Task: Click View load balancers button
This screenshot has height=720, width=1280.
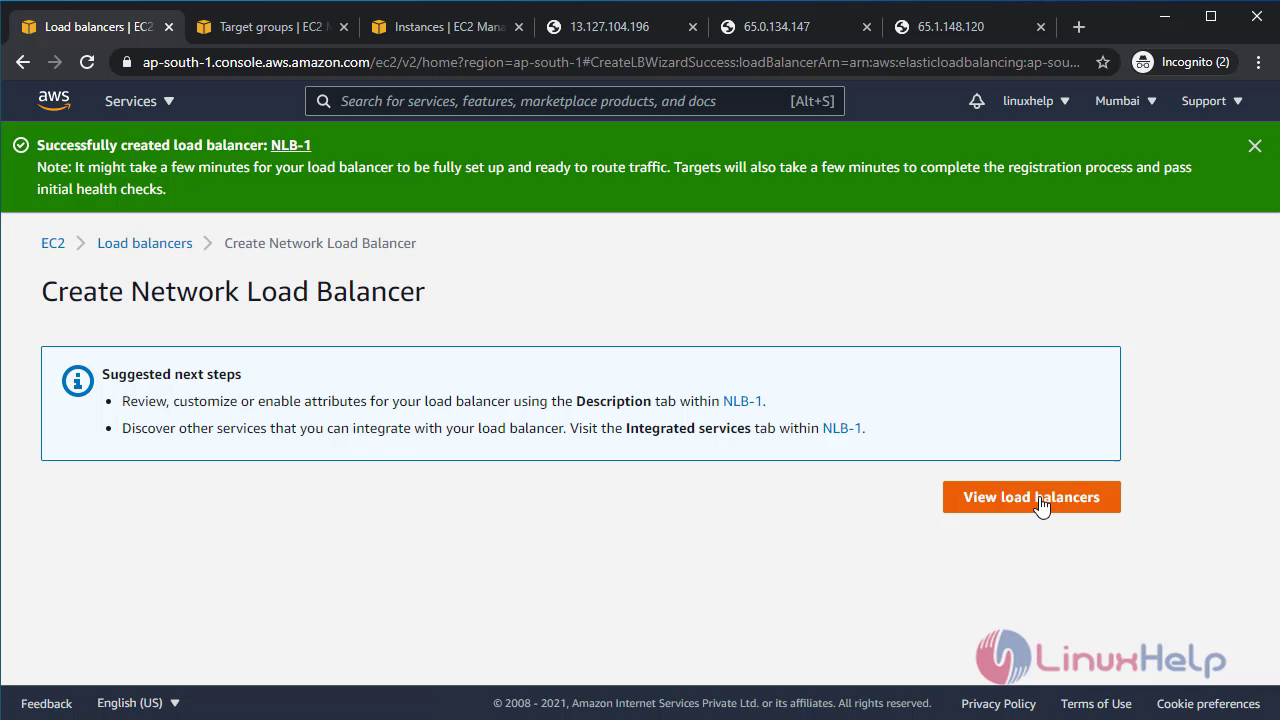Action: (1031, 497)
